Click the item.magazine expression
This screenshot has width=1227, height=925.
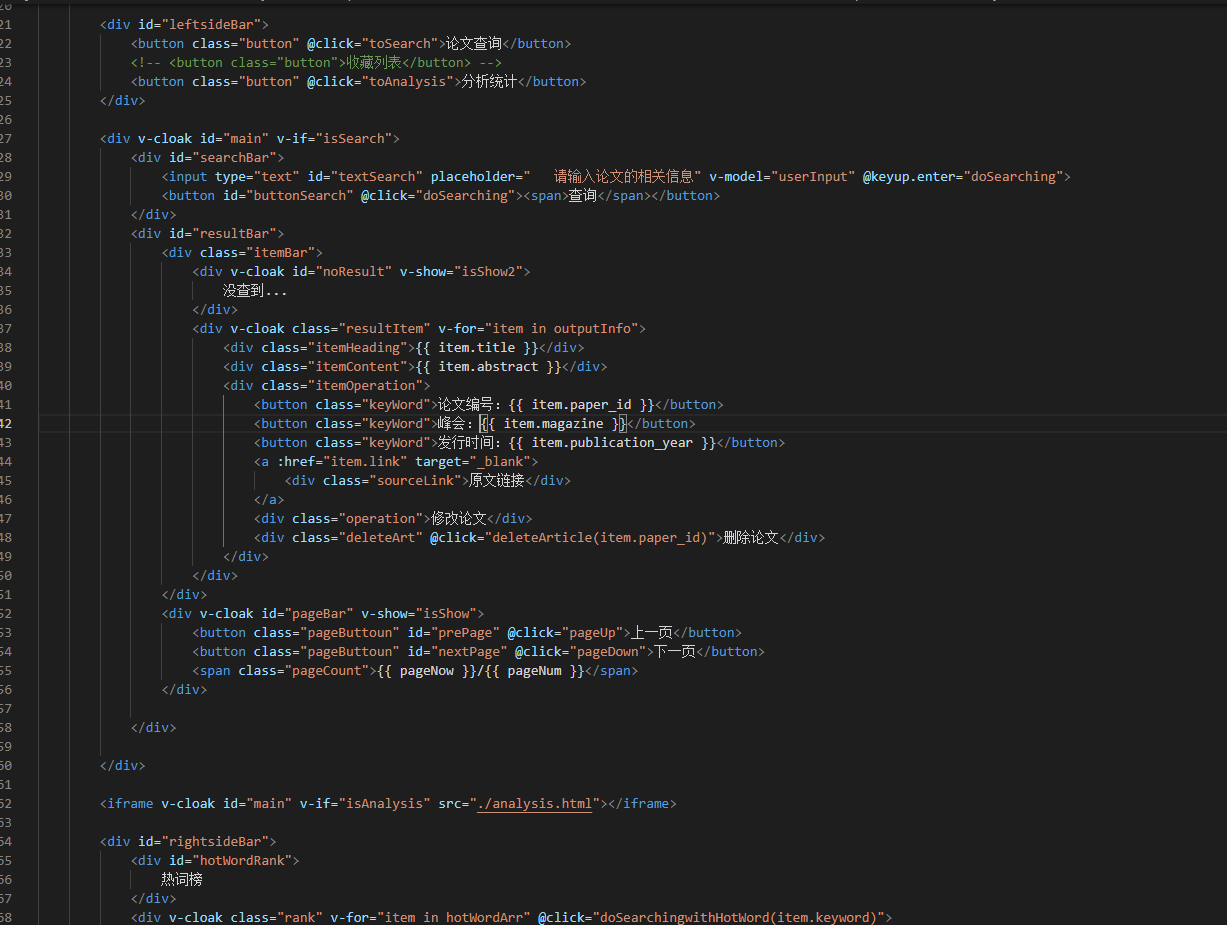(554, 423)
